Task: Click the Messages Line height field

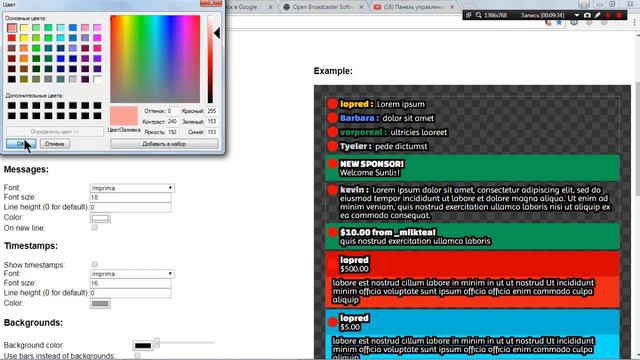Action: point(130,207)
